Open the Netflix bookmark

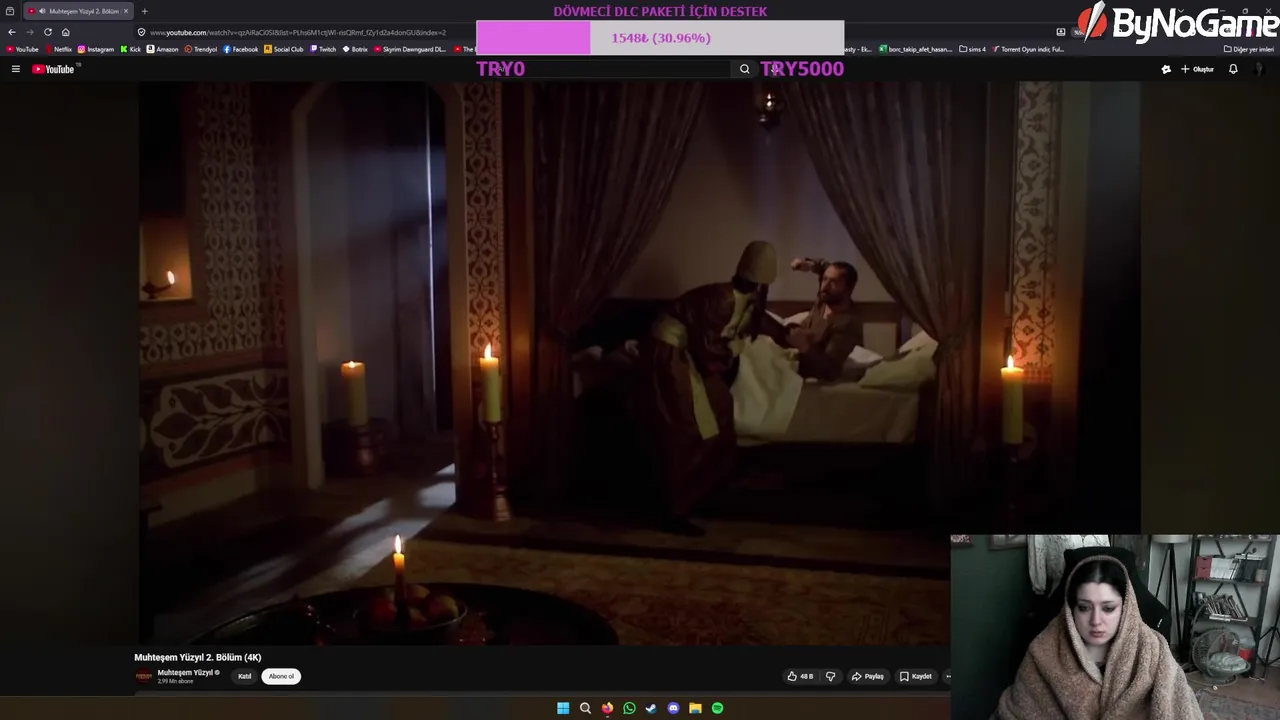tap(58, 49)
